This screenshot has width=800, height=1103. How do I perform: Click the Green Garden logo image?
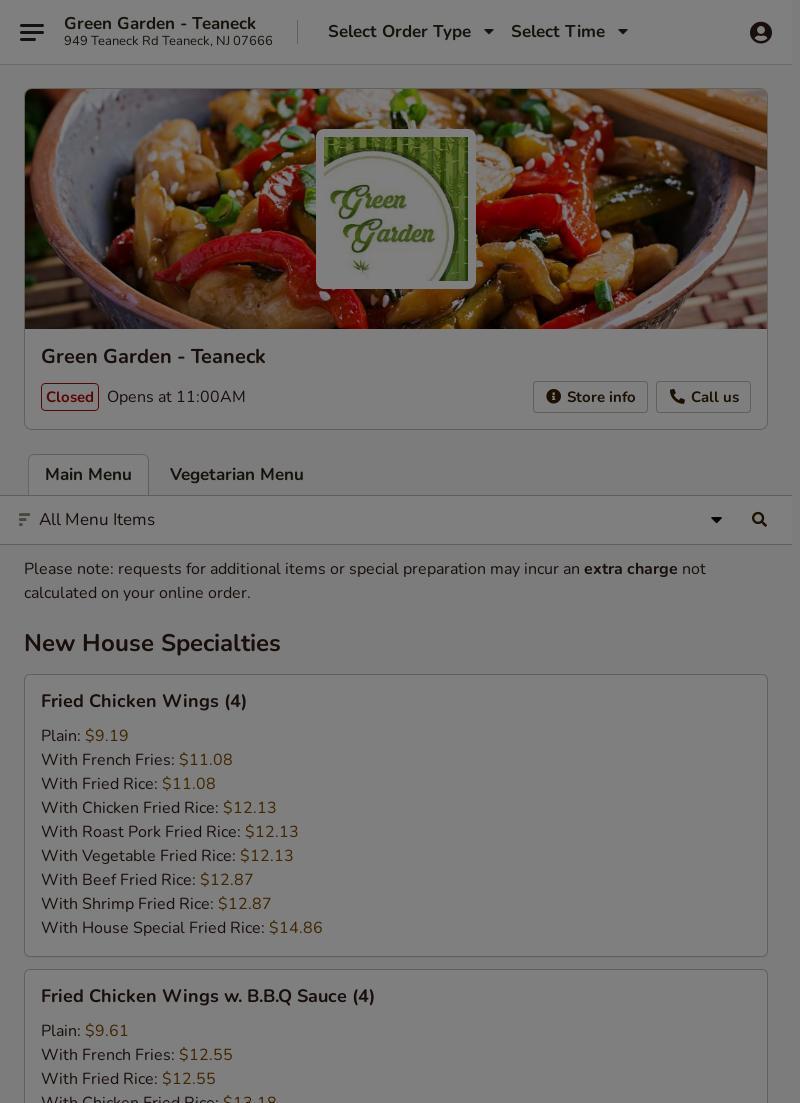(395, 209)
